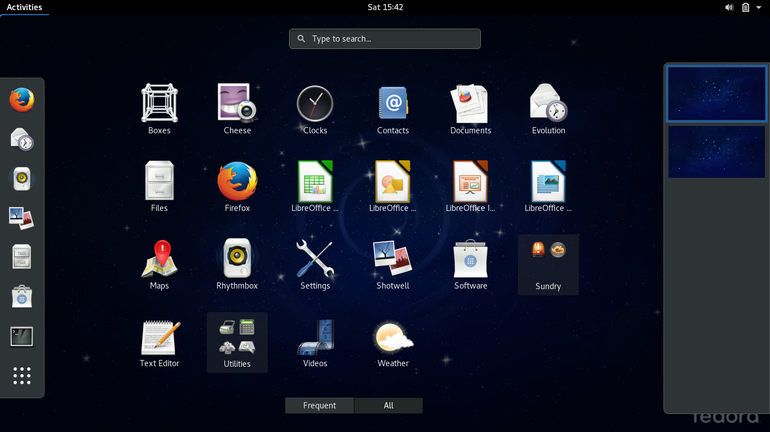This screenshot has height=432, width=770.
Task: Open the Boxes application
Action: 159,108
